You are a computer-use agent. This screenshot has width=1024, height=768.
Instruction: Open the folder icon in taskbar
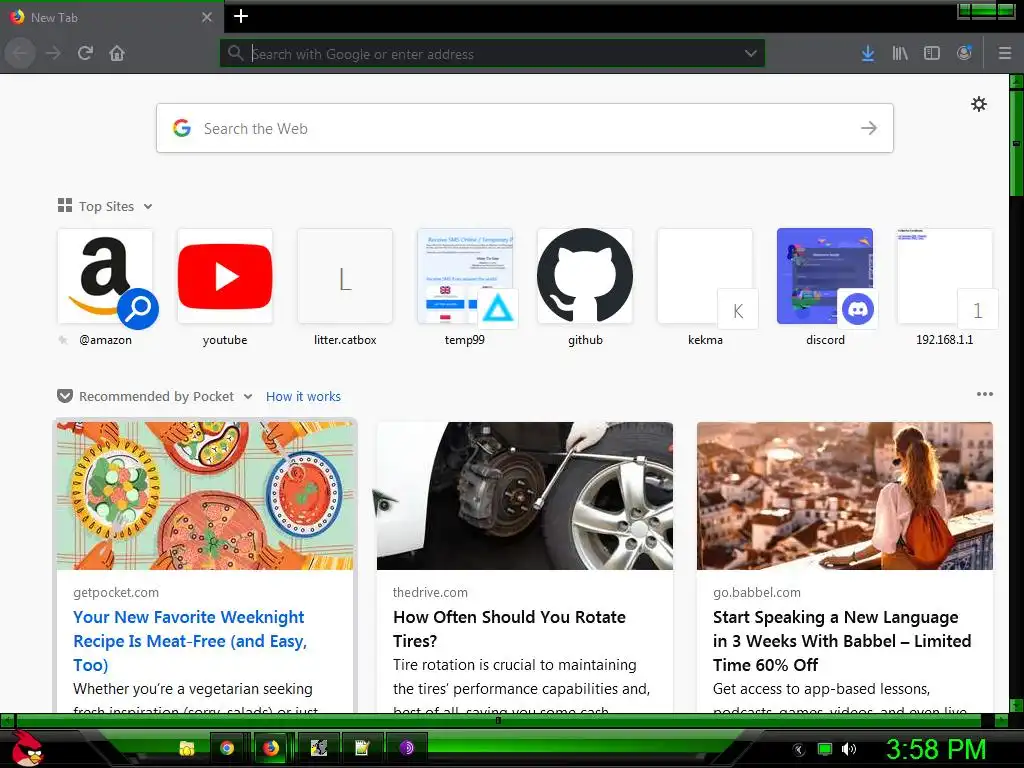coord(187,748)
